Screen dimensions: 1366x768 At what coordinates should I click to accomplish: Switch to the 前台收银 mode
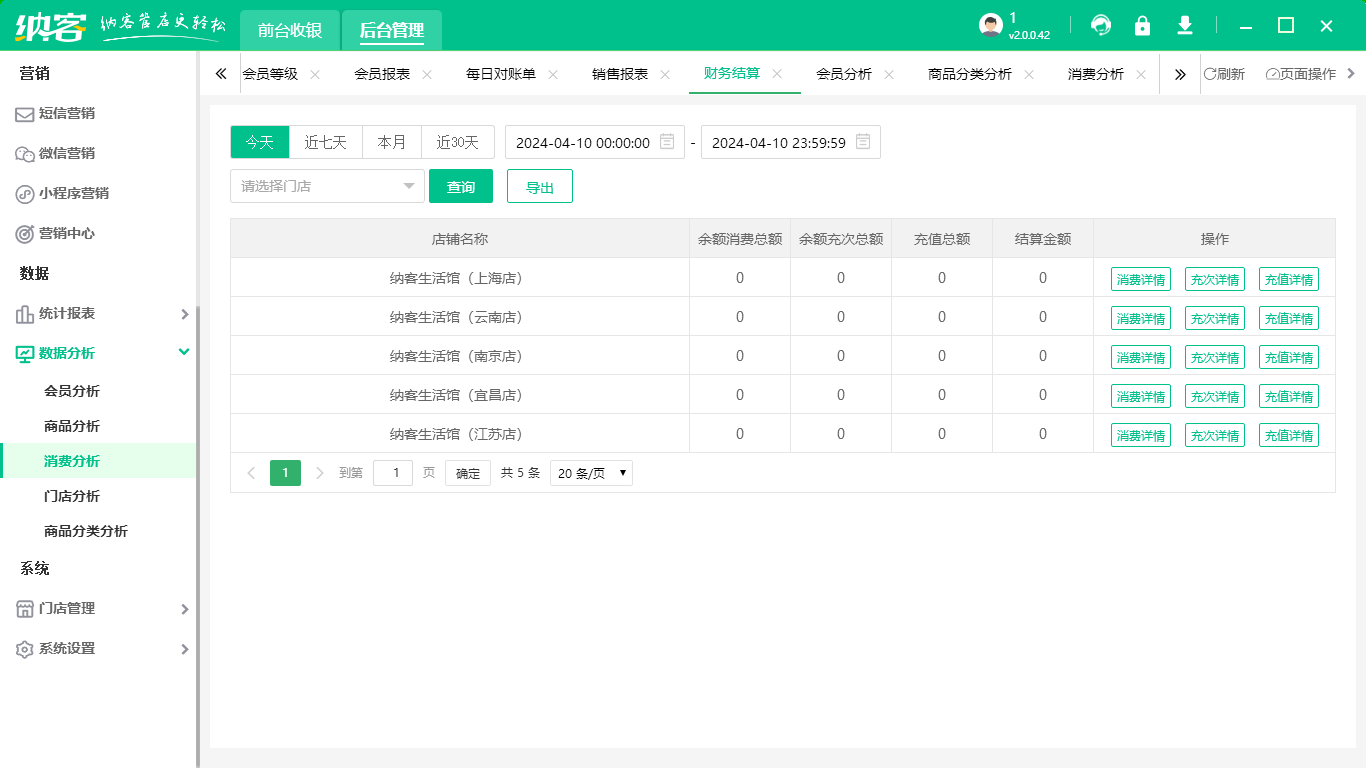[x=288, y=30]
